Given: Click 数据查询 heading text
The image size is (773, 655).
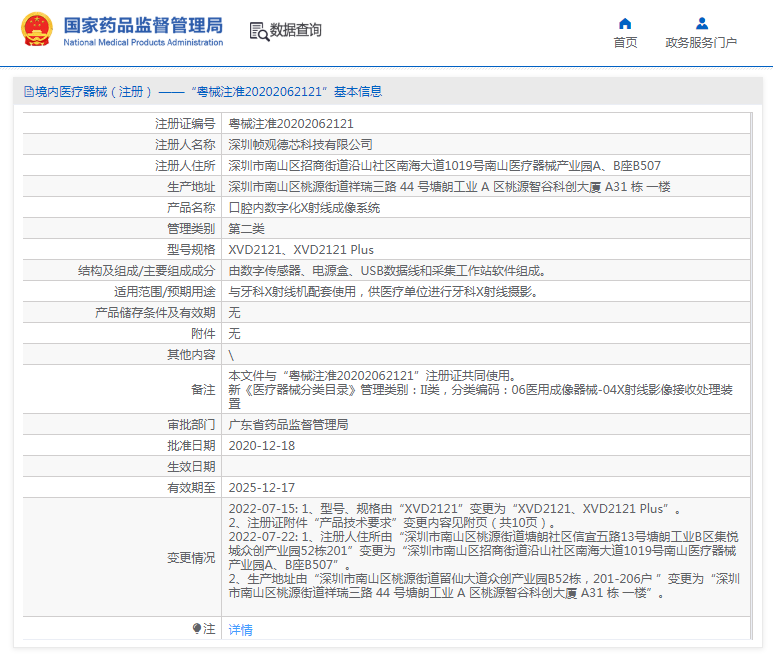Looking at the screenshot, I should (295, 30).
